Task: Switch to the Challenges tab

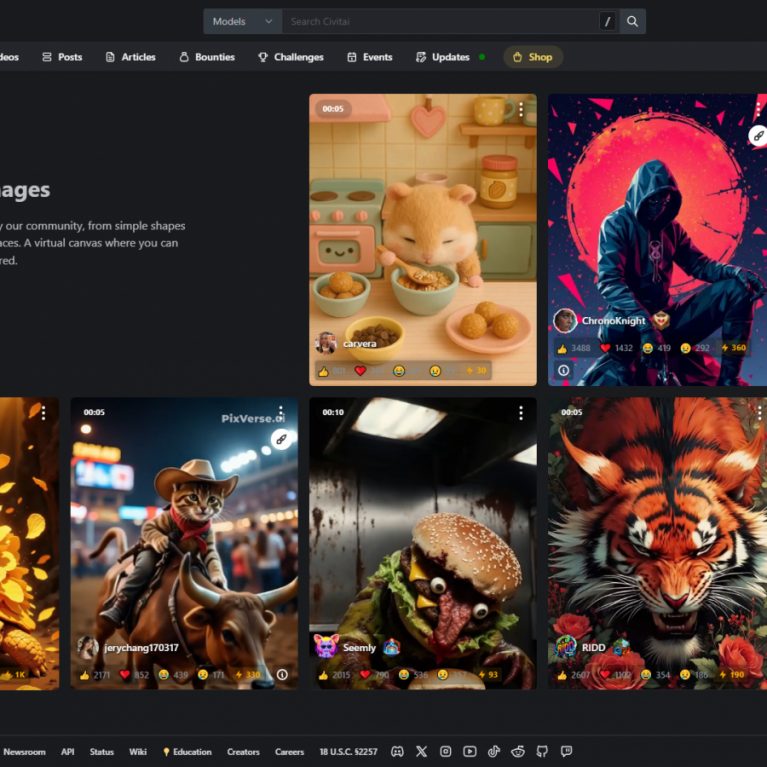Action: [x=291, y=57]
